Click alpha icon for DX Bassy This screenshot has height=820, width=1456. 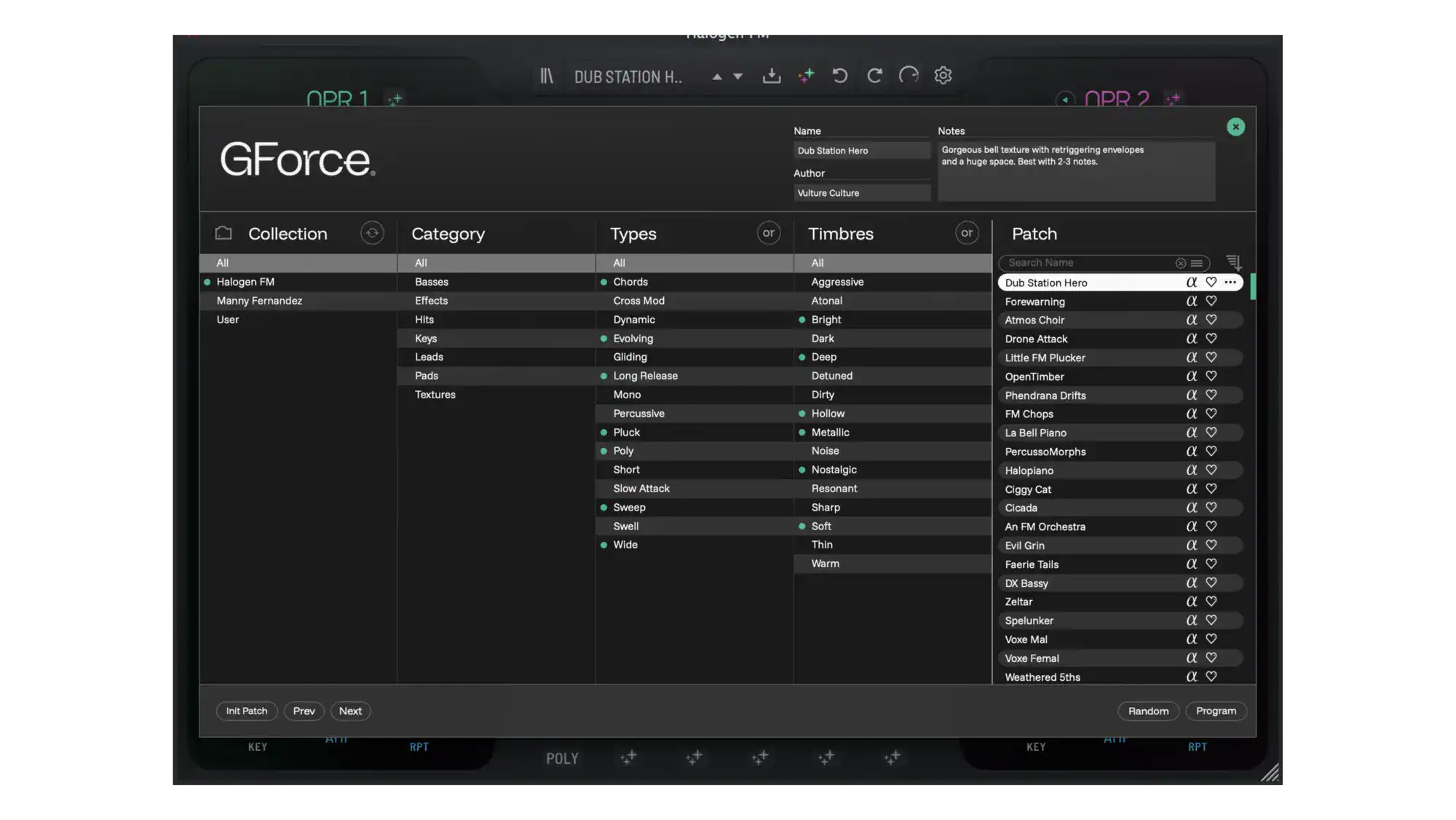(1191, 583)
